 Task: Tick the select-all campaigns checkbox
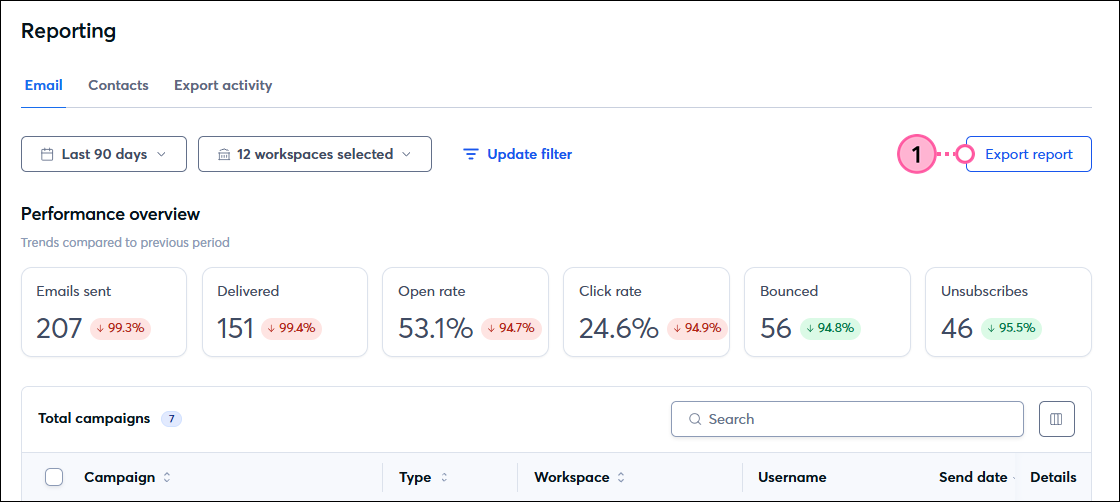point(54,477)
